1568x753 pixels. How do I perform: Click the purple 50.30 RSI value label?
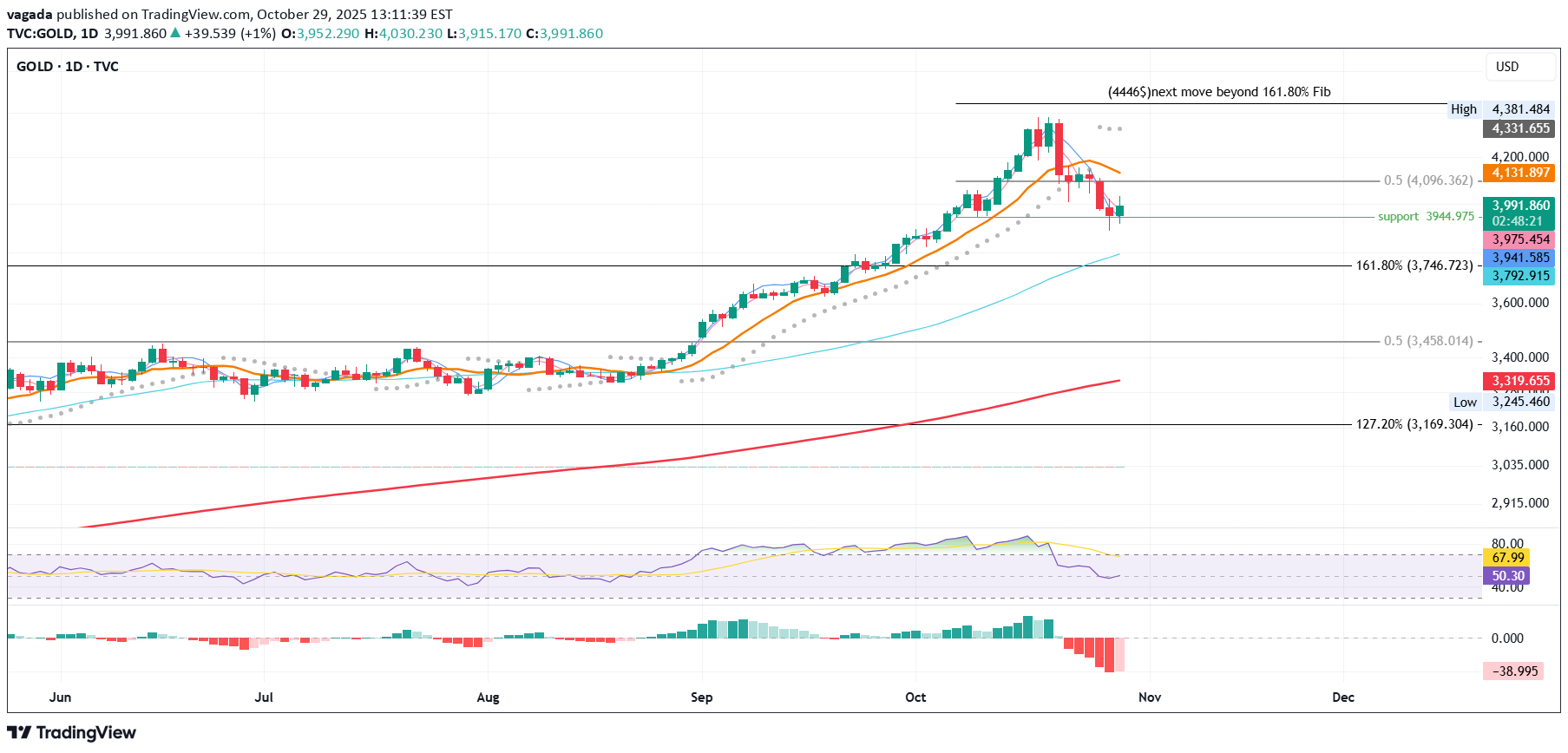[1507, 576]
